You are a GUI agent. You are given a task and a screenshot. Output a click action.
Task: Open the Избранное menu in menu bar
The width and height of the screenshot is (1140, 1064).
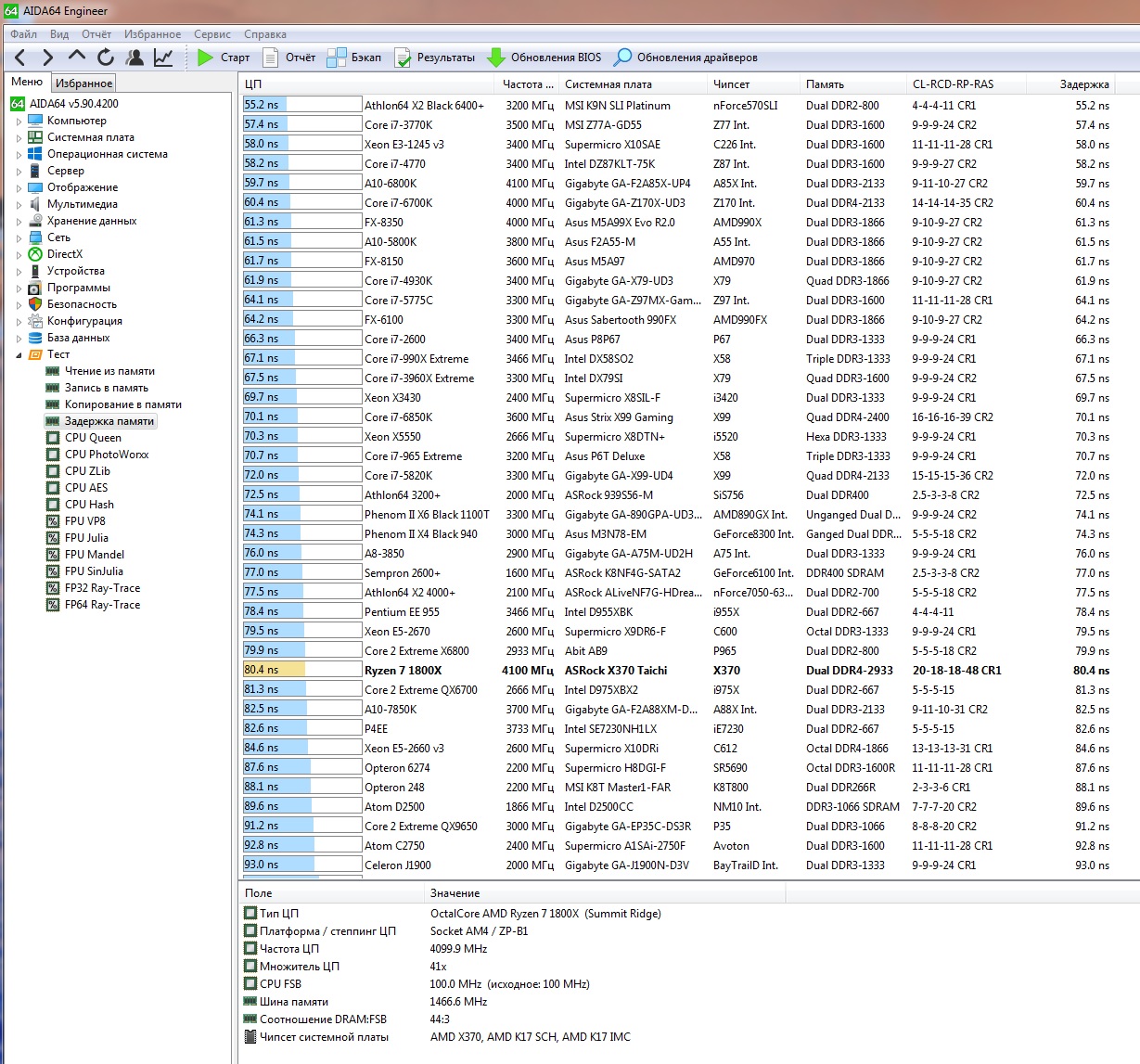click(x=153, y=34)
